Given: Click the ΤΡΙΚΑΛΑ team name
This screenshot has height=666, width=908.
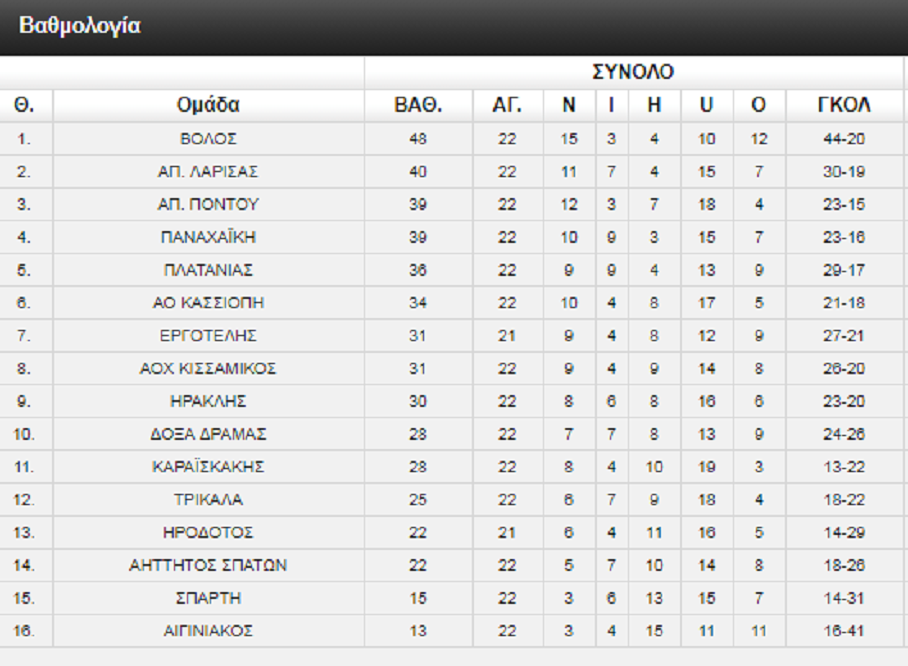Looking at the screenshot, I should 208,500.
